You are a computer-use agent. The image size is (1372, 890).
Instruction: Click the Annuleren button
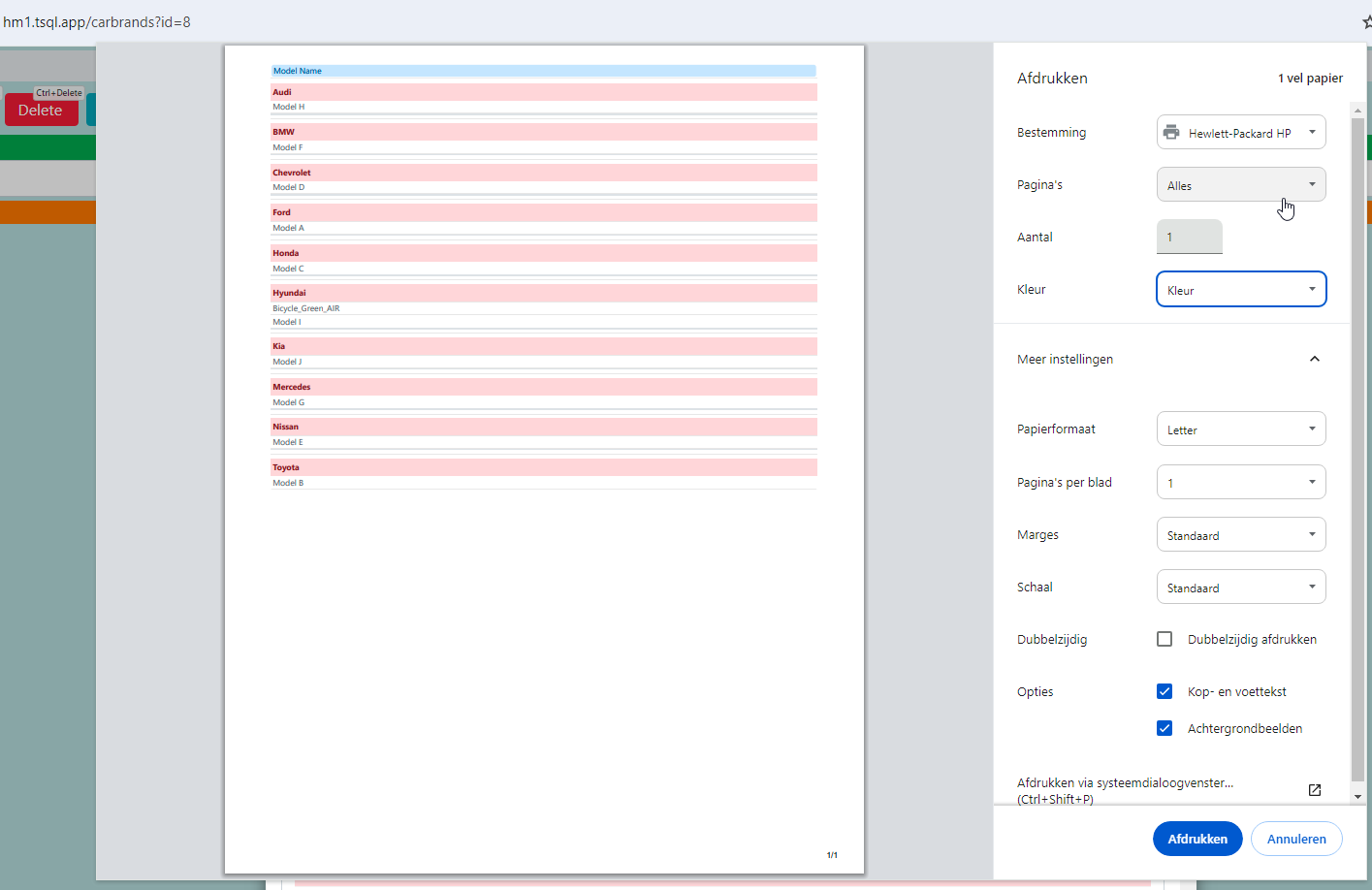1296,839
